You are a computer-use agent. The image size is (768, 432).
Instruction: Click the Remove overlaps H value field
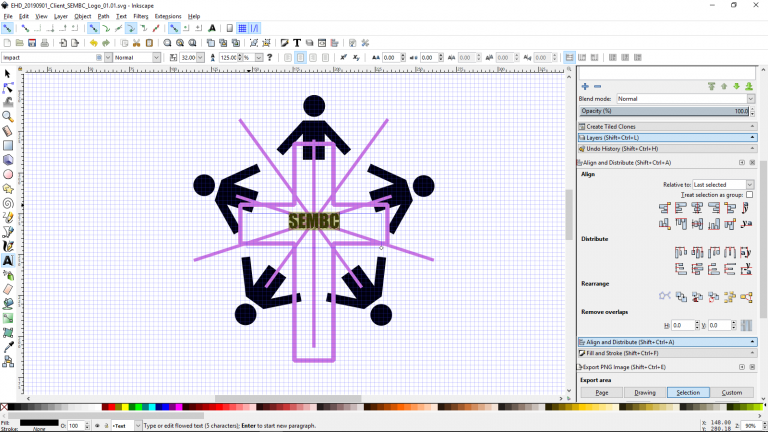point(683,325)
